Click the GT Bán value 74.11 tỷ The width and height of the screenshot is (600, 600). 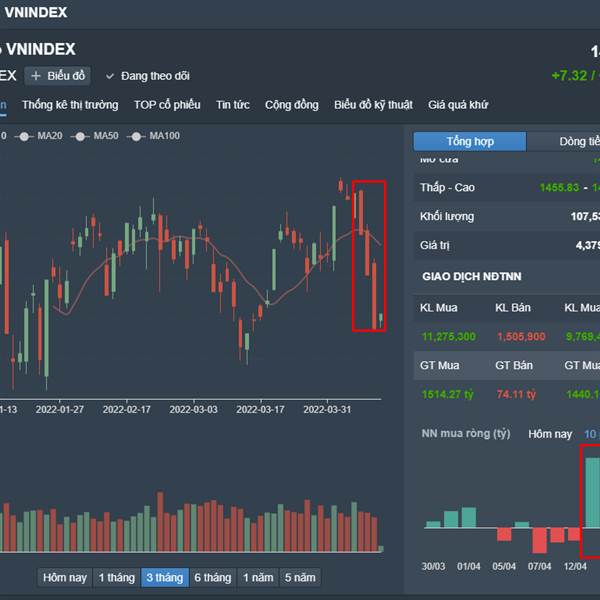pos(516,394)
